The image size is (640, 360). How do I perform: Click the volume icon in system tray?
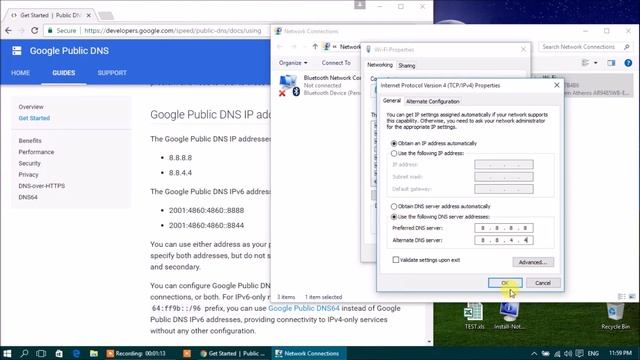(568, 353)
